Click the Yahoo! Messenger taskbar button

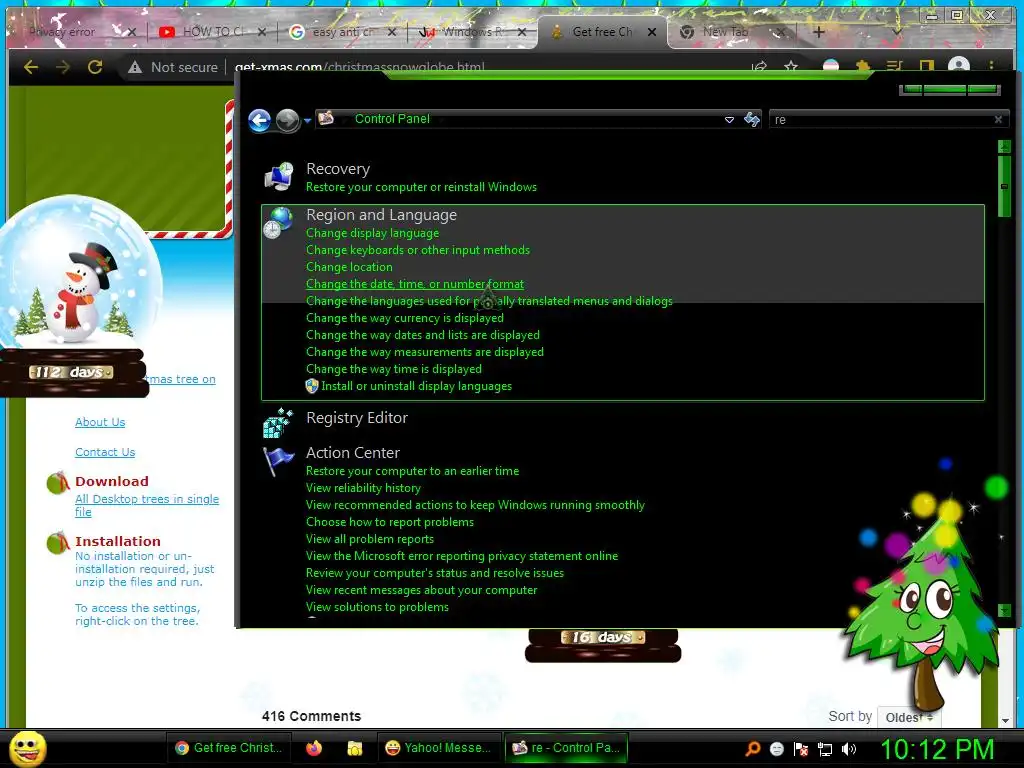click(438, 748)
